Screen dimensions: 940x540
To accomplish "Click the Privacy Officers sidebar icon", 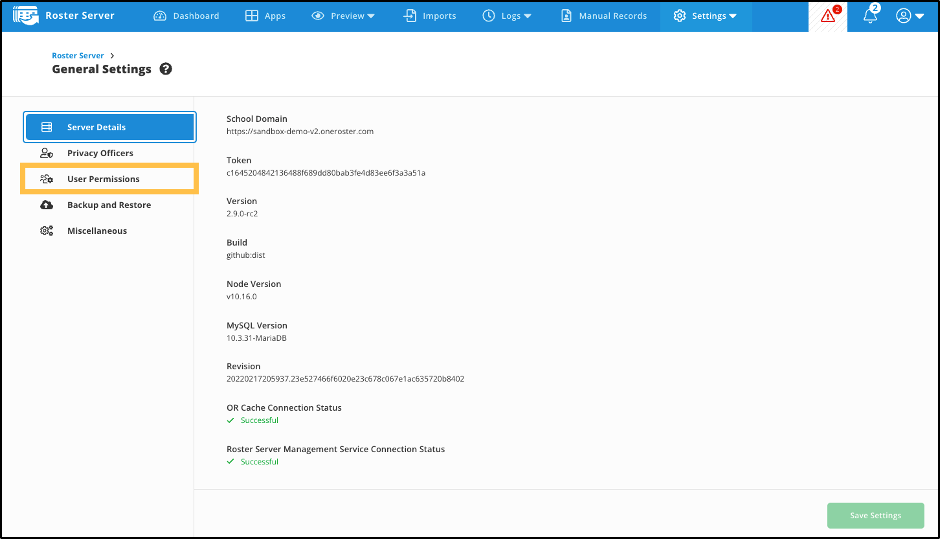I will (46, 153).
